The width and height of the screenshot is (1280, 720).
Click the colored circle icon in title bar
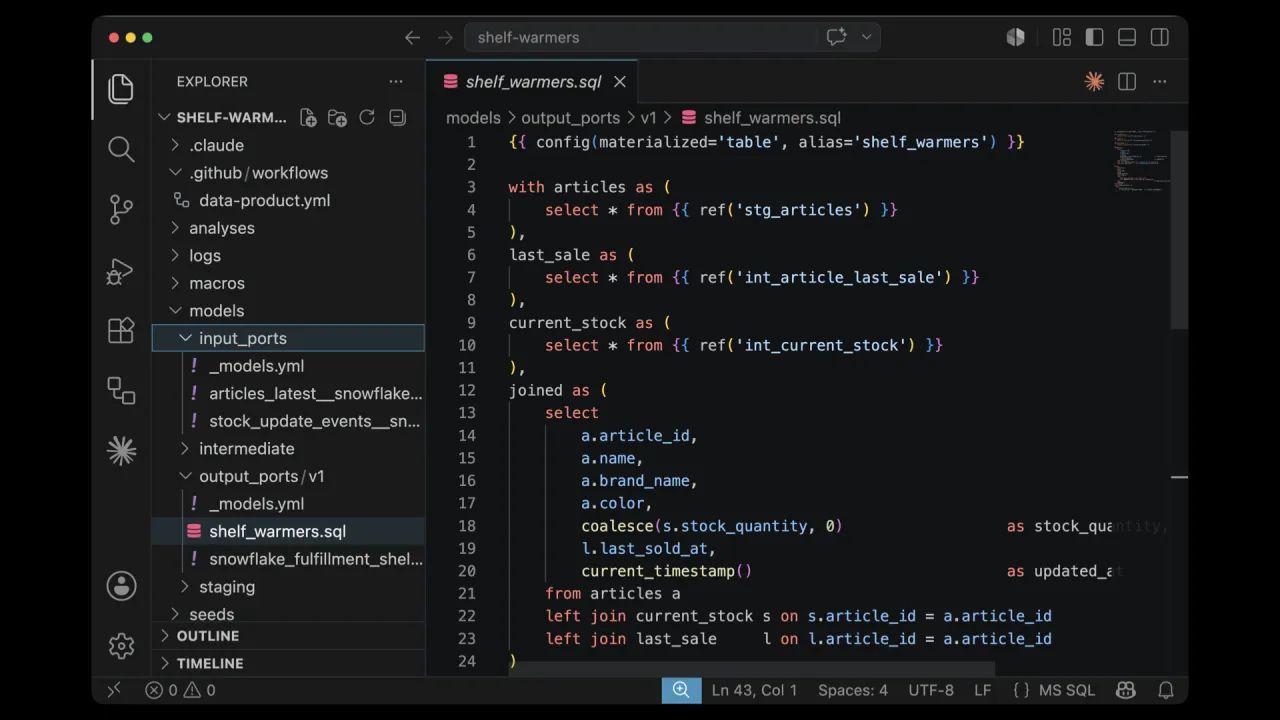click(x=1015, y=37)
